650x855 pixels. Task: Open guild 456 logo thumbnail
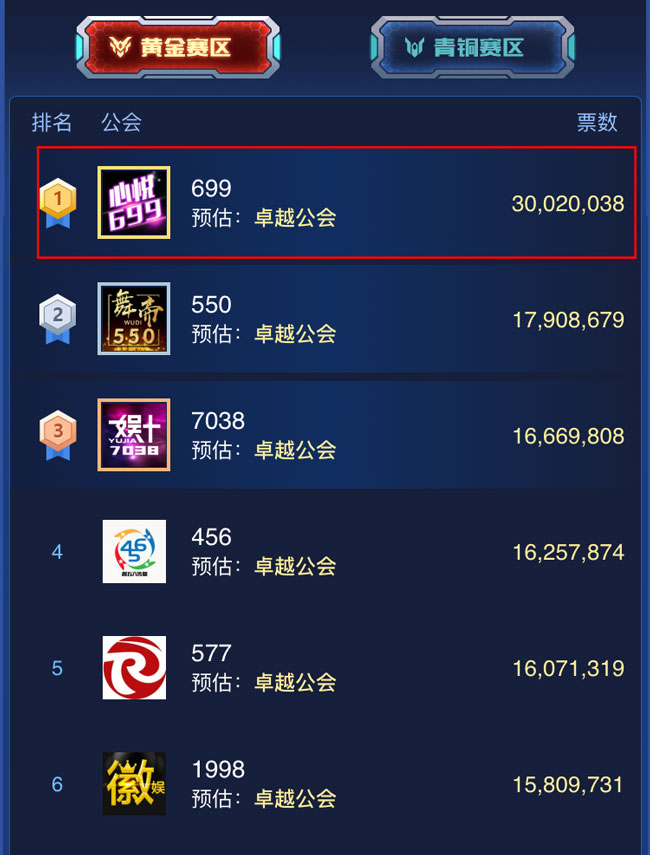(134, 551)
